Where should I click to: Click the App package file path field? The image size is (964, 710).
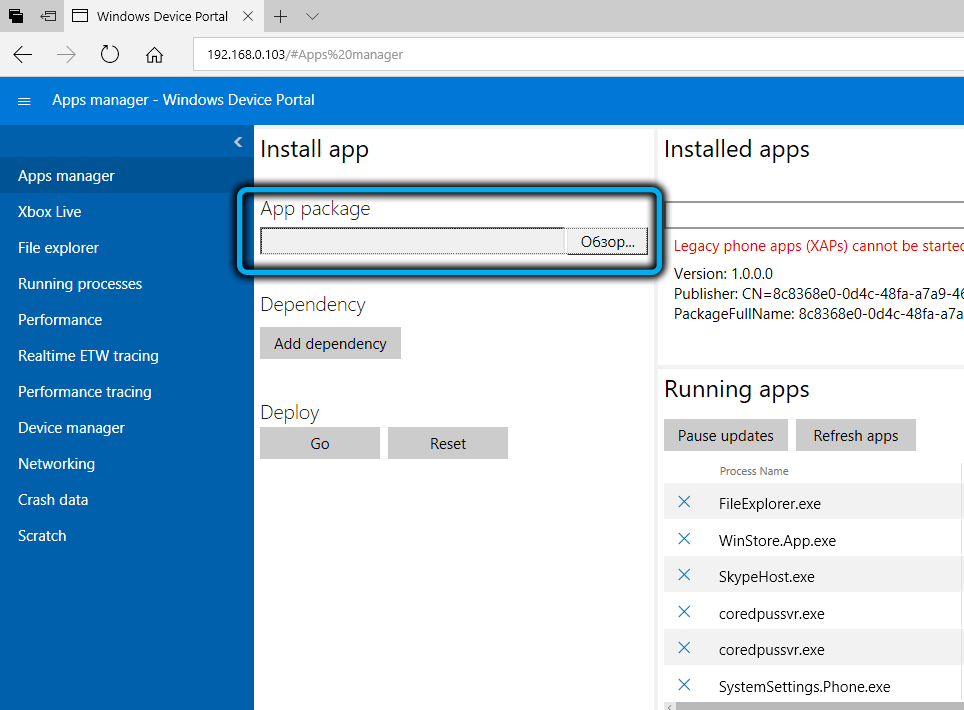coord(412,242)
